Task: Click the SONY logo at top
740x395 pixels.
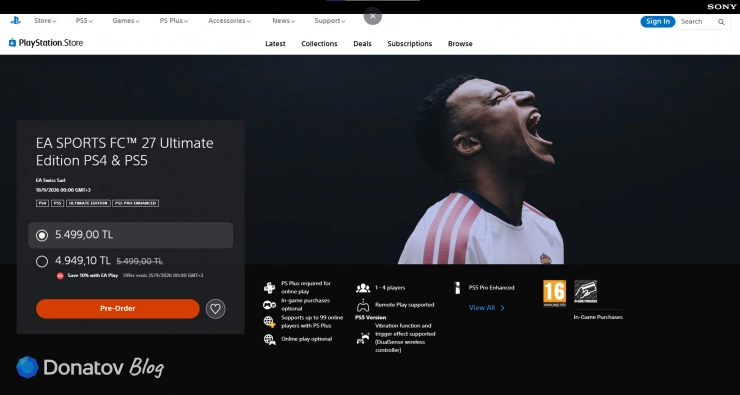Action: pos(721,7)
